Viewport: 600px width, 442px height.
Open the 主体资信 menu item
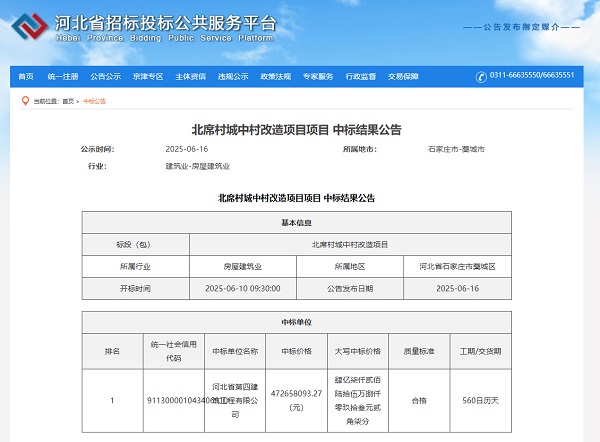(190, 76)
